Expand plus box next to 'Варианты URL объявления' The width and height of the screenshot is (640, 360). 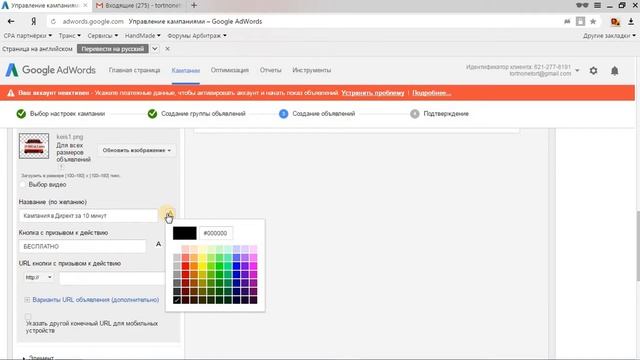[x=27, y=300]
